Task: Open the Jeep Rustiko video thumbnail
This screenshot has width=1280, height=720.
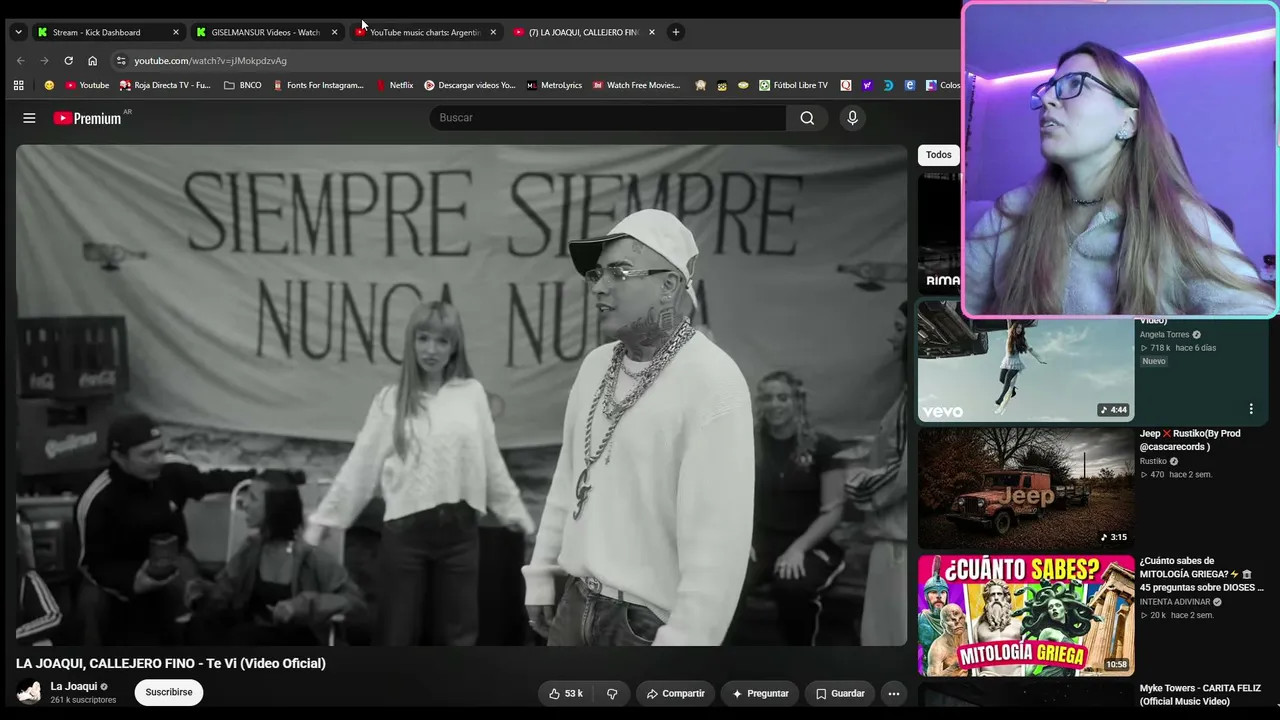Action: pyautogui.click(x=1026, y=488)
